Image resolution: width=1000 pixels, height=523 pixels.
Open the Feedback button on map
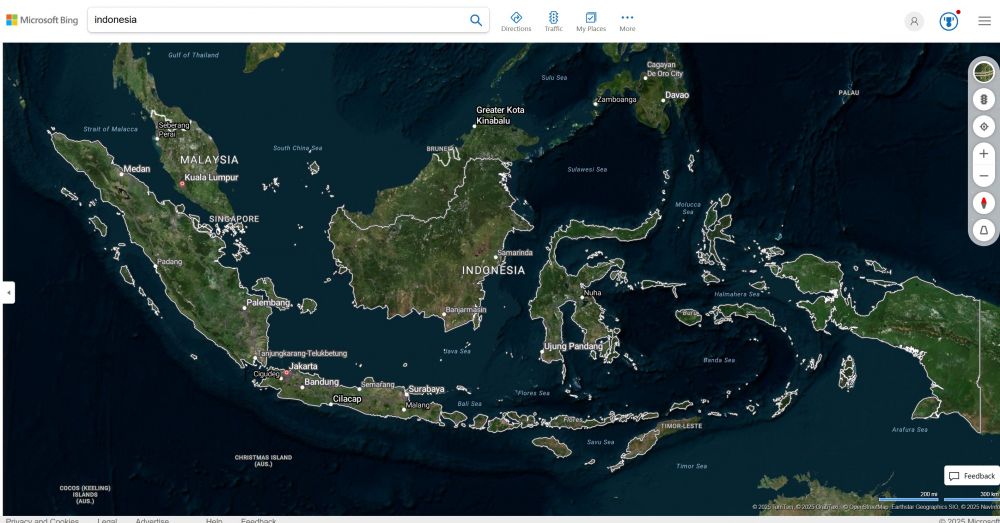click(x=972, y=476)
